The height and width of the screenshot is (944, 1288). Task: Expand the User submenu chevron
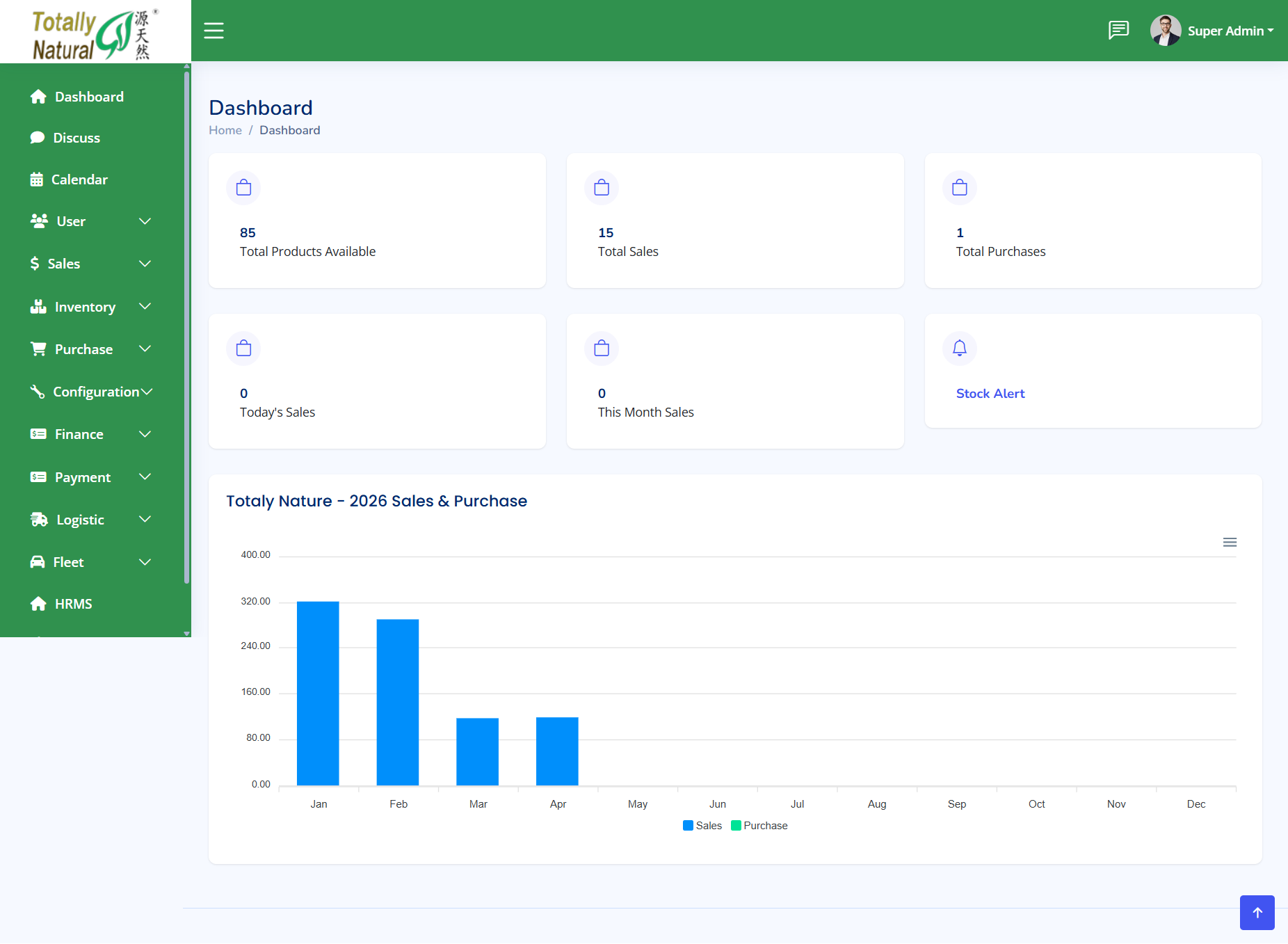(x=145, y=221)
